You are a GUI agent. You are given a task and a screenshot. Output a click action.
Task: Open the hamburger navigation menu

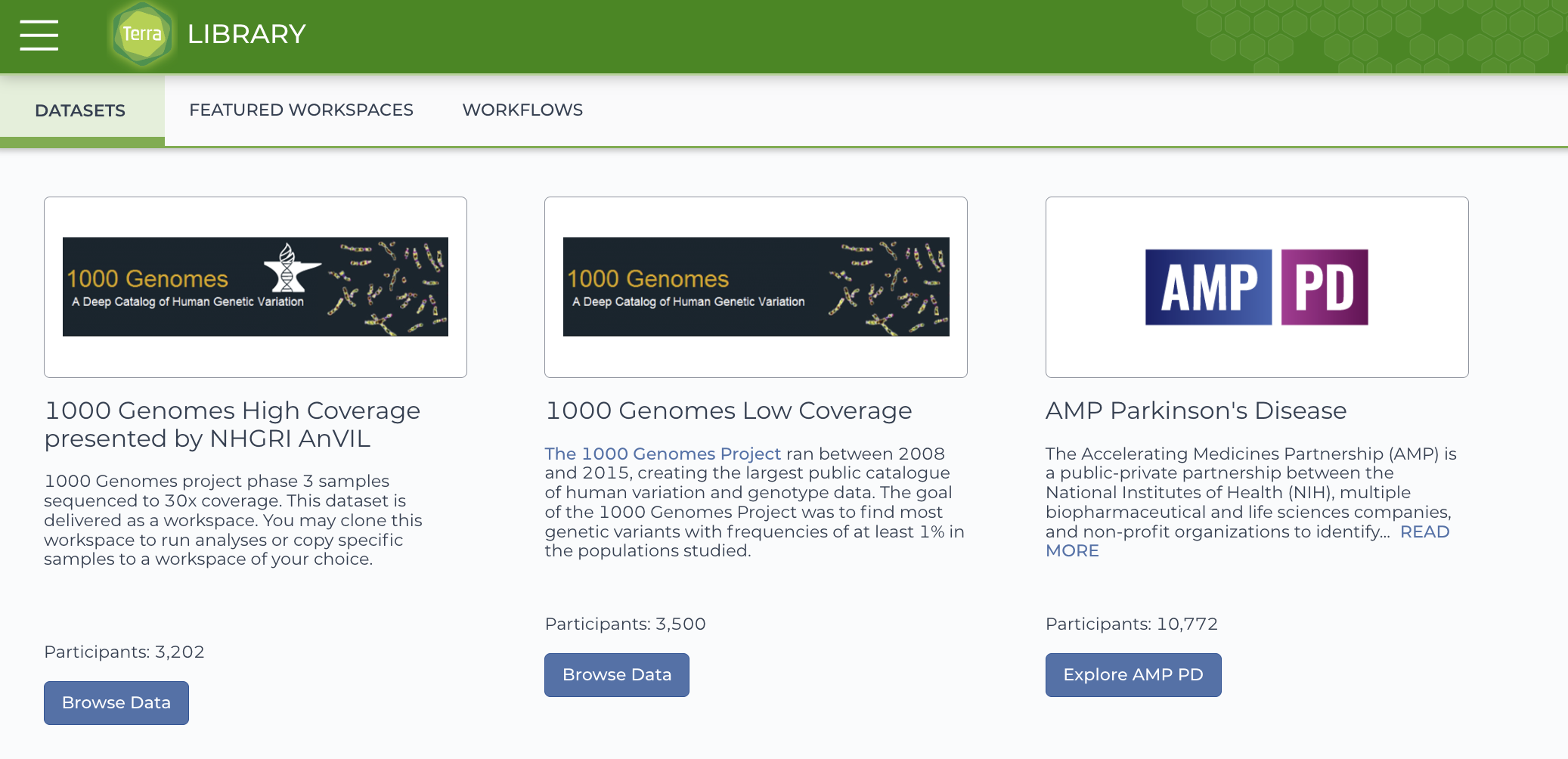(39, 35)
